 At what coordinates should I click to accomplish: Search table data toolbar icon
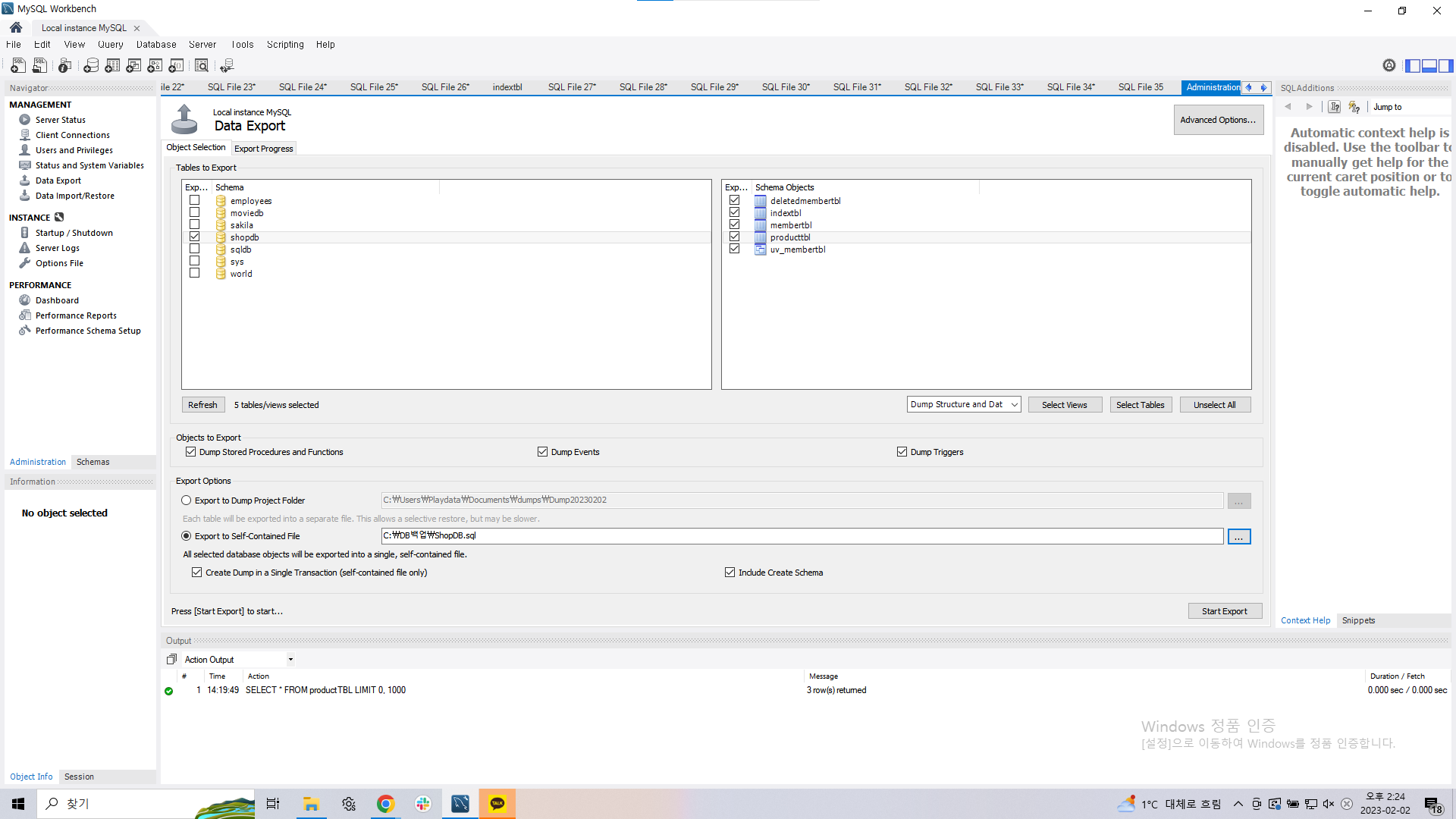click(202, 66)
